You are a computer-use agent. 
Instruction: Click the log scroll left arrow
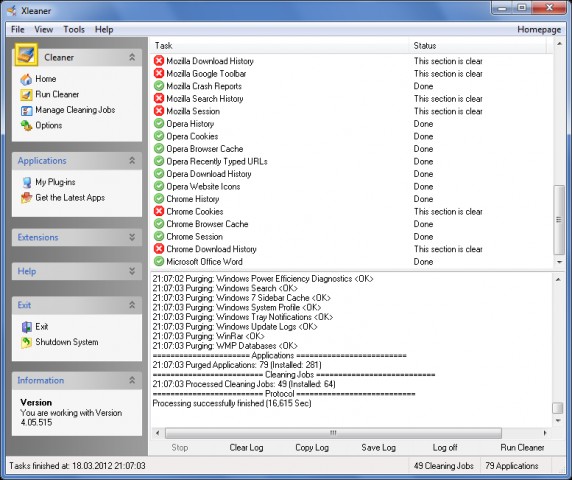click(157, 433)
